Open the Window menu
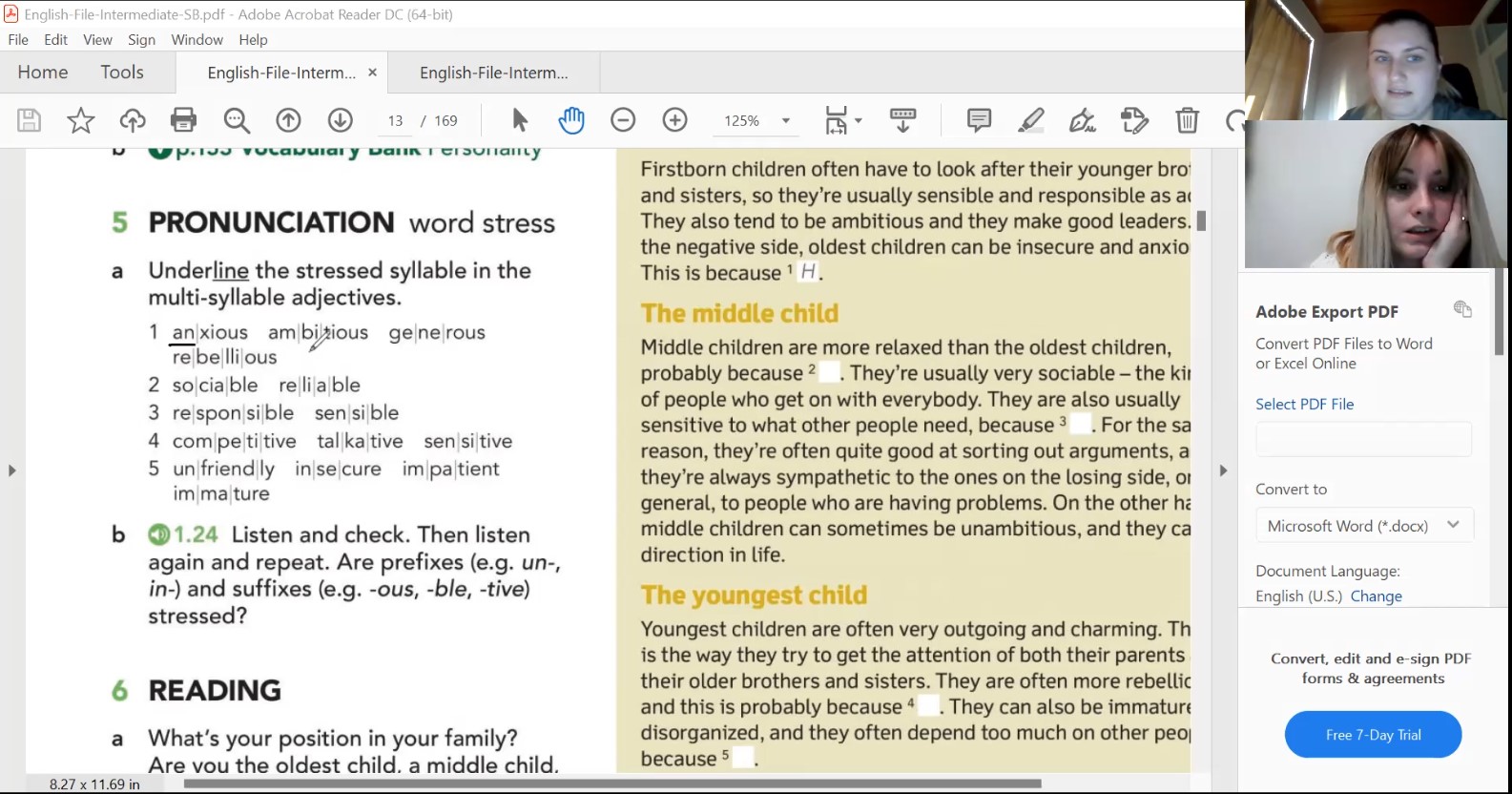Viewport: 1512px width, 794px height. tap(197, 40)
